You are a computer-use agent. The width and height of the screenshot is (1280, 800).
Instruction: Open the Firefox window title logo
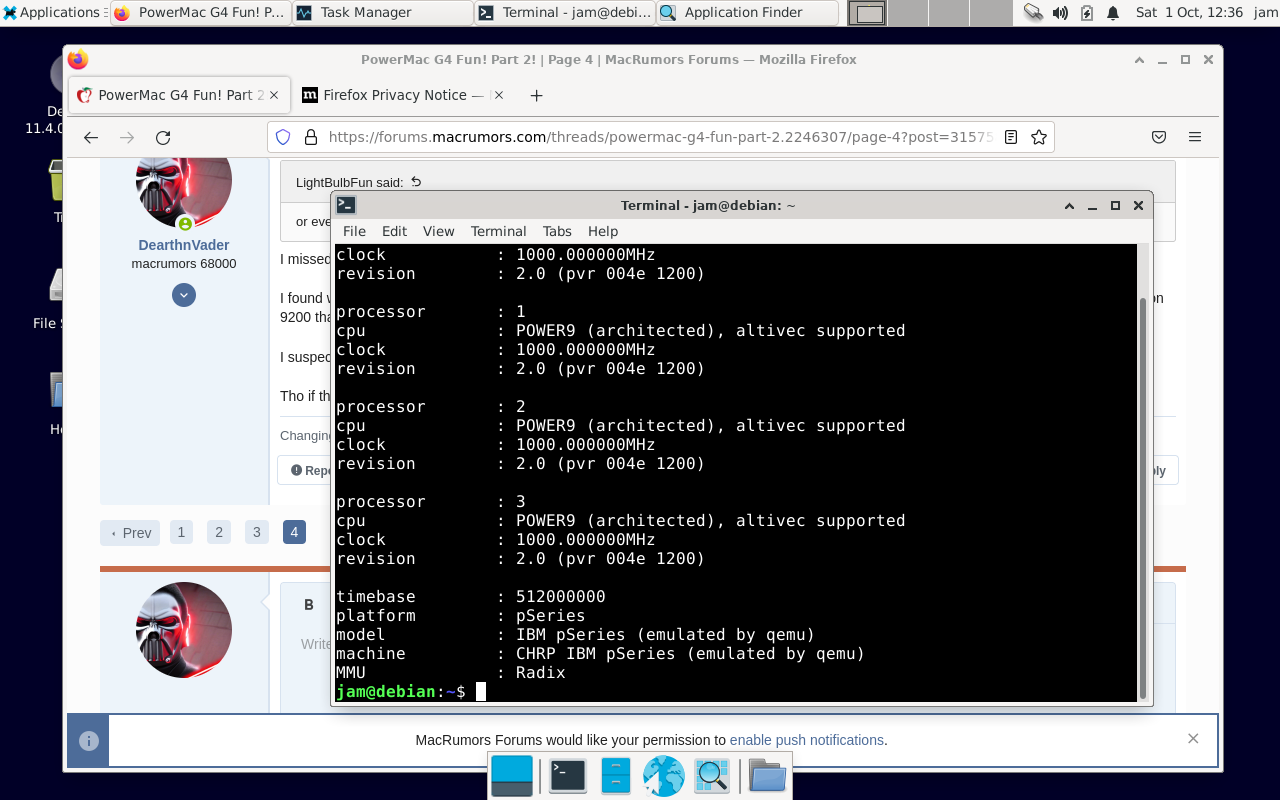click(78, 59)
